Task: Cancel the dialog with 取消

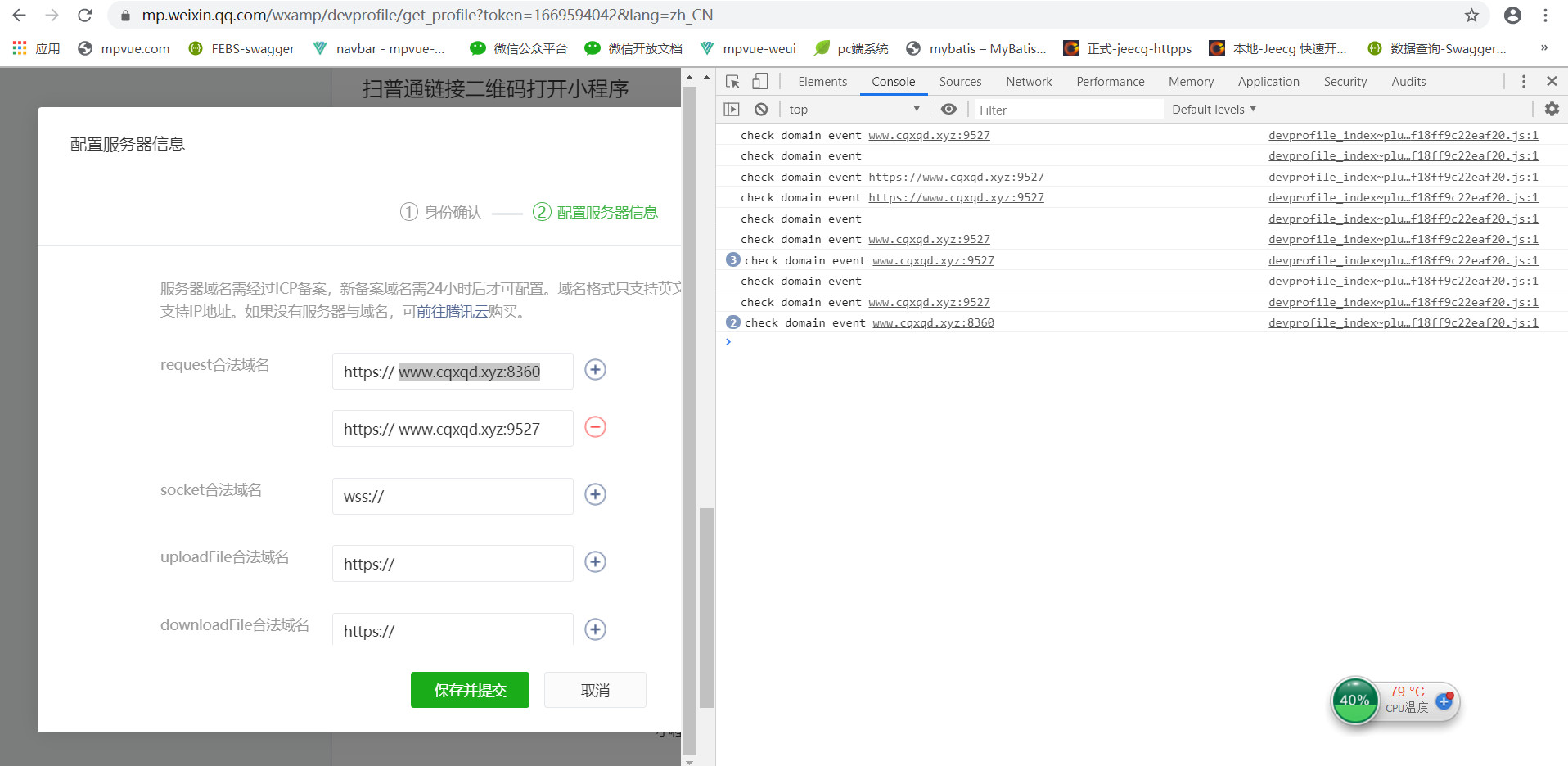Action: 595,690
